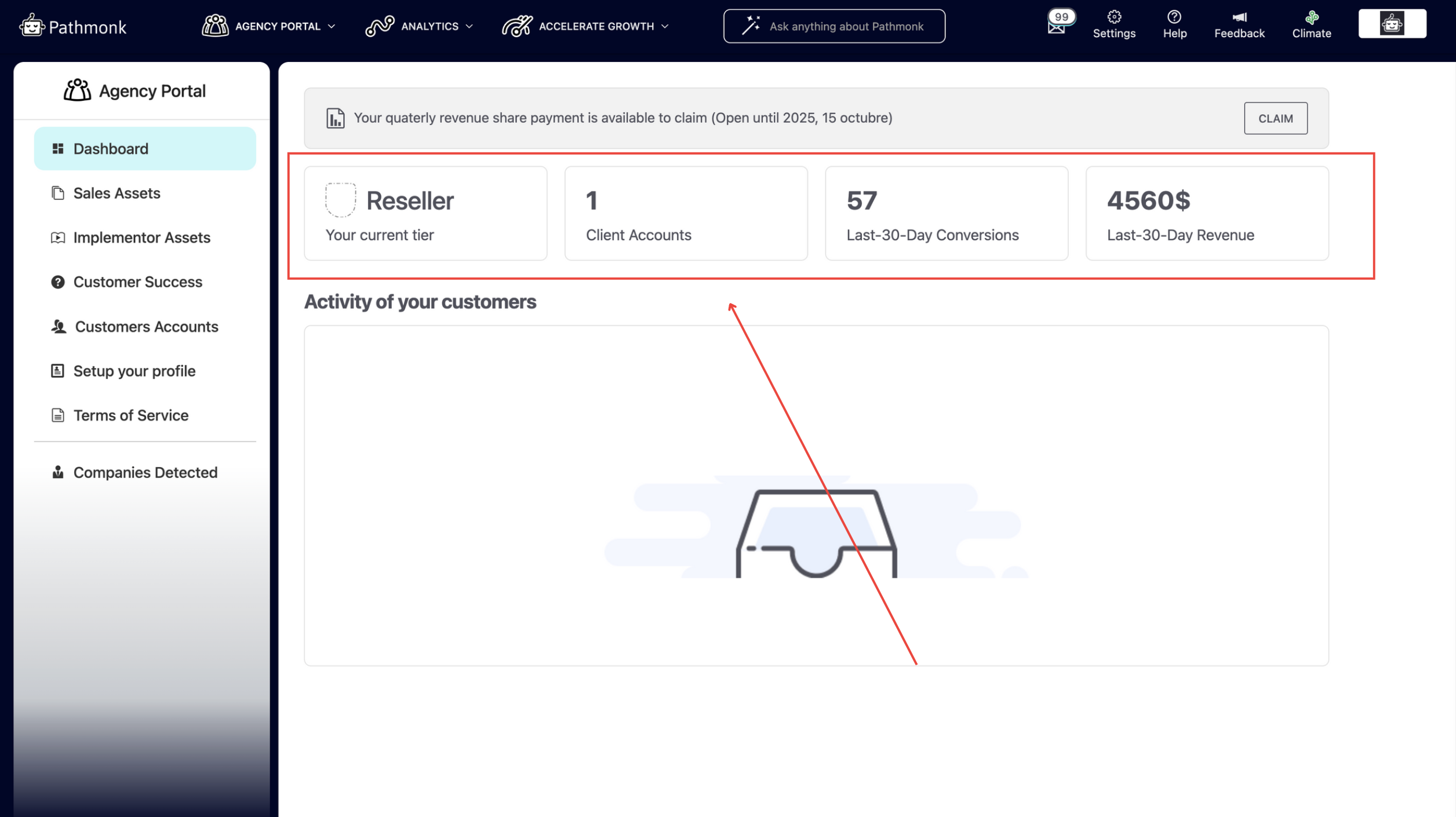
Task: Open Implementor Assets section
Action: point(141,238)
